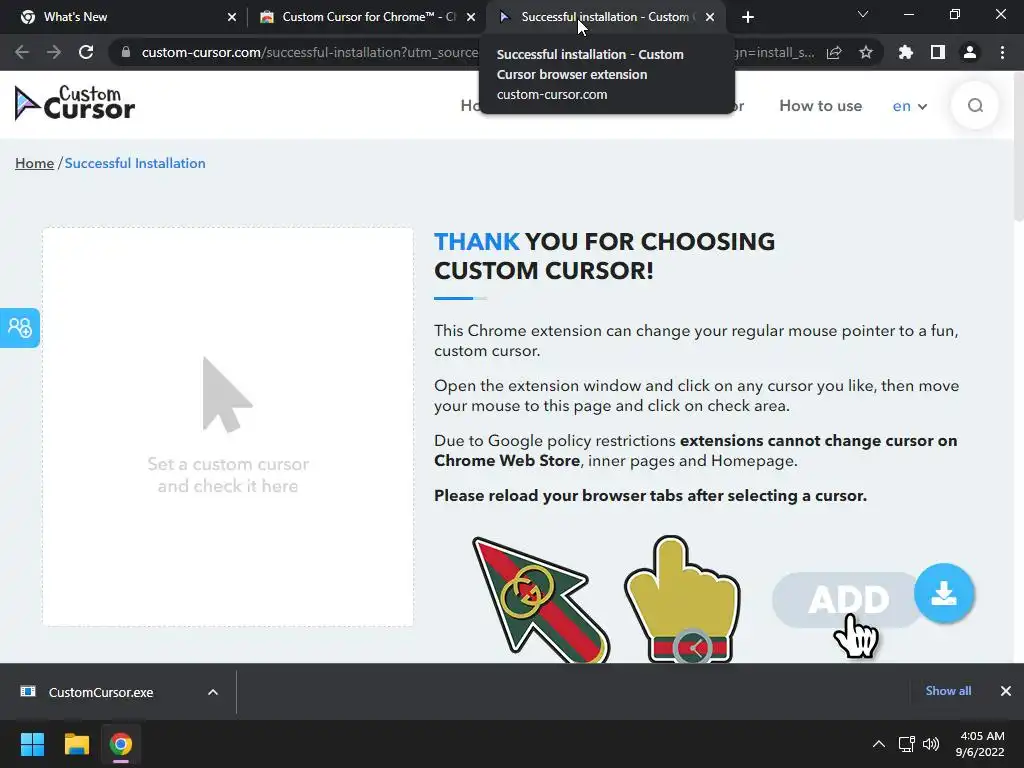Click the Custom Cursor logo
This screenshot has height=768, width=1024.
(x=74, y=103)
